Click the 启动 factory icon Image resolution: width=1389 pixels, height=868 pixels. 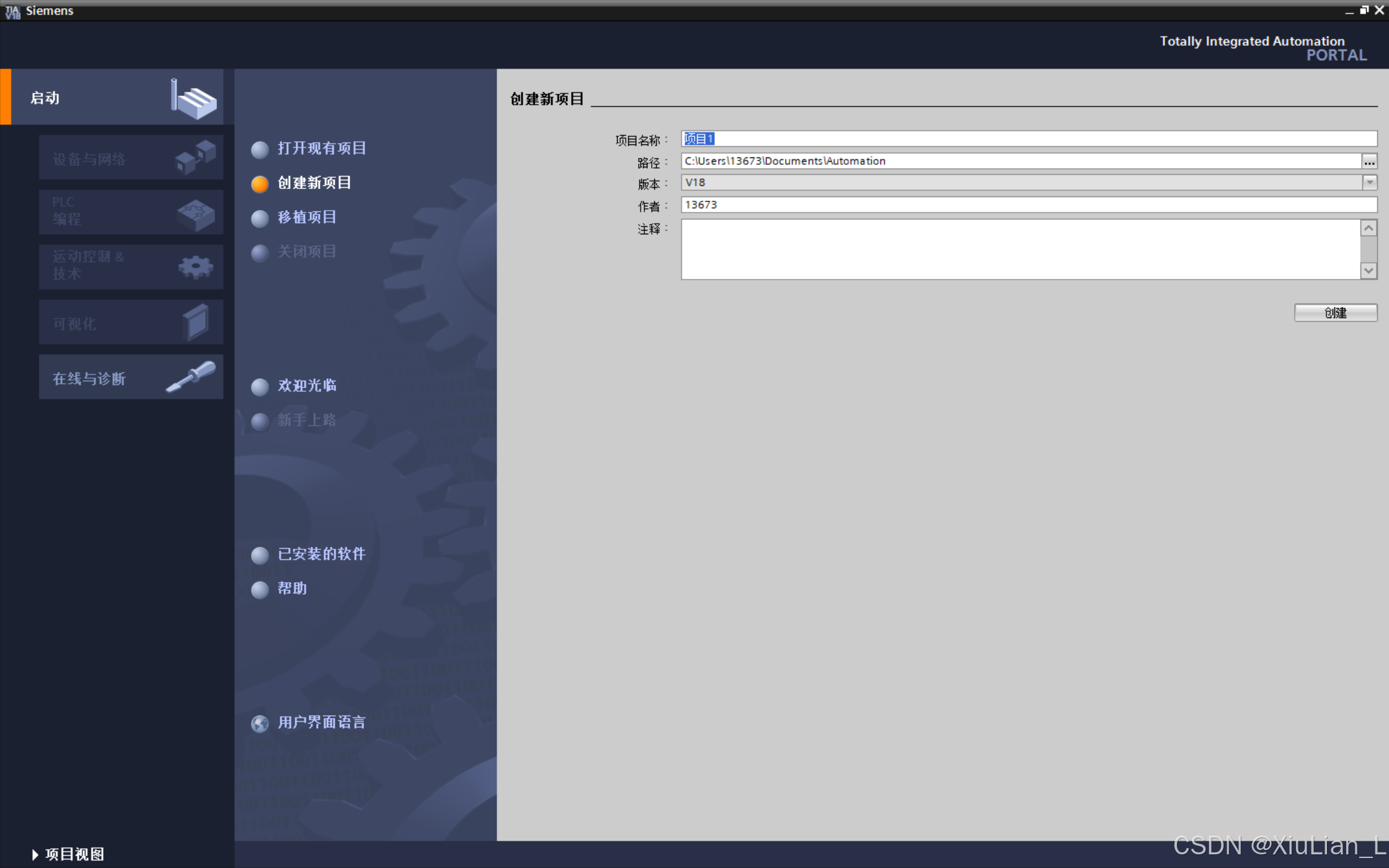pyautogui.click(x=193, y=99)
